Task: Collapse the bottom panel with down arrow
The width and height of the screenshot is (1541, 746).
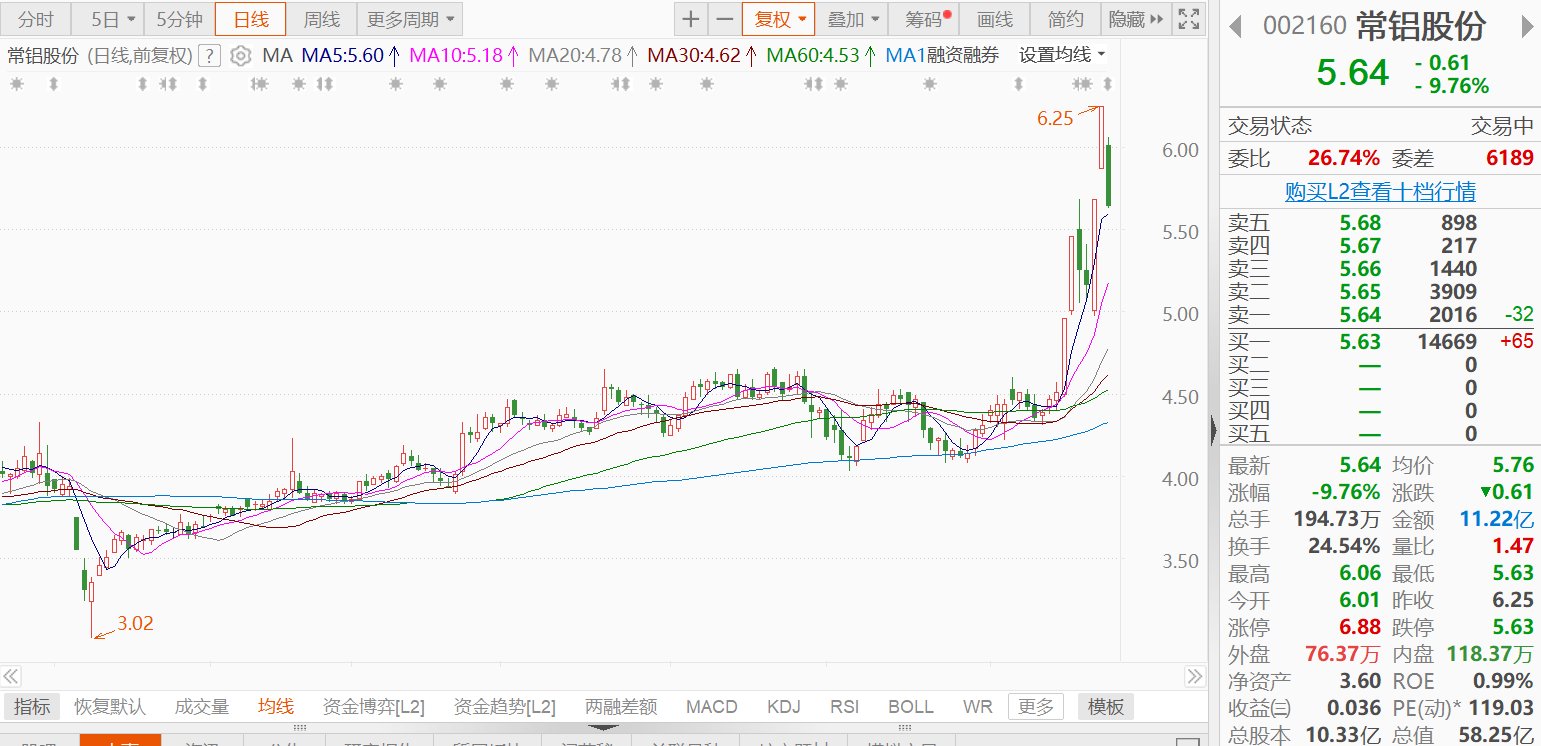Action: [x=605, y=728]
